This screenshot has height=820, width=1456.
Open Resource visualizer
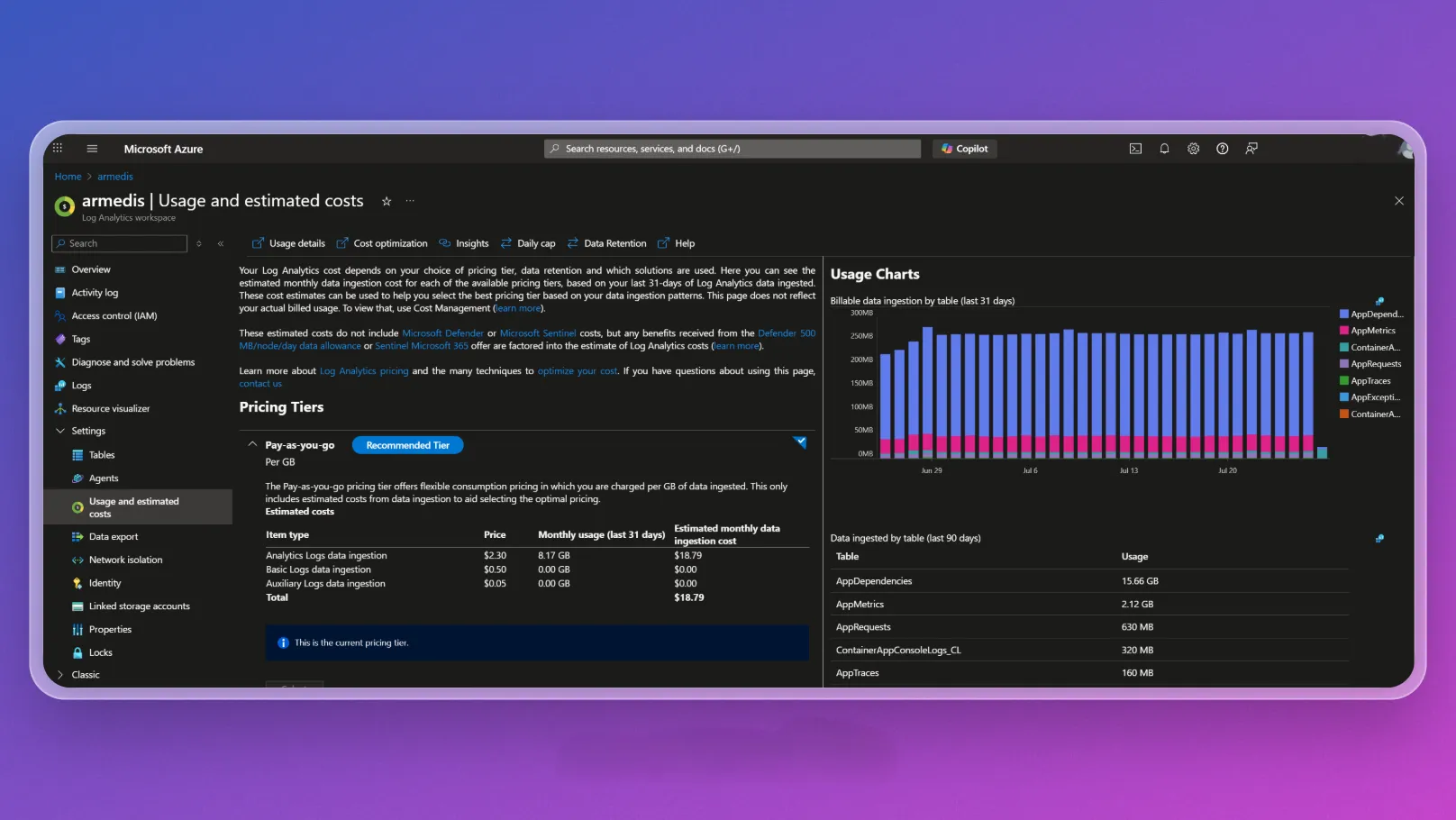(111, 409)
